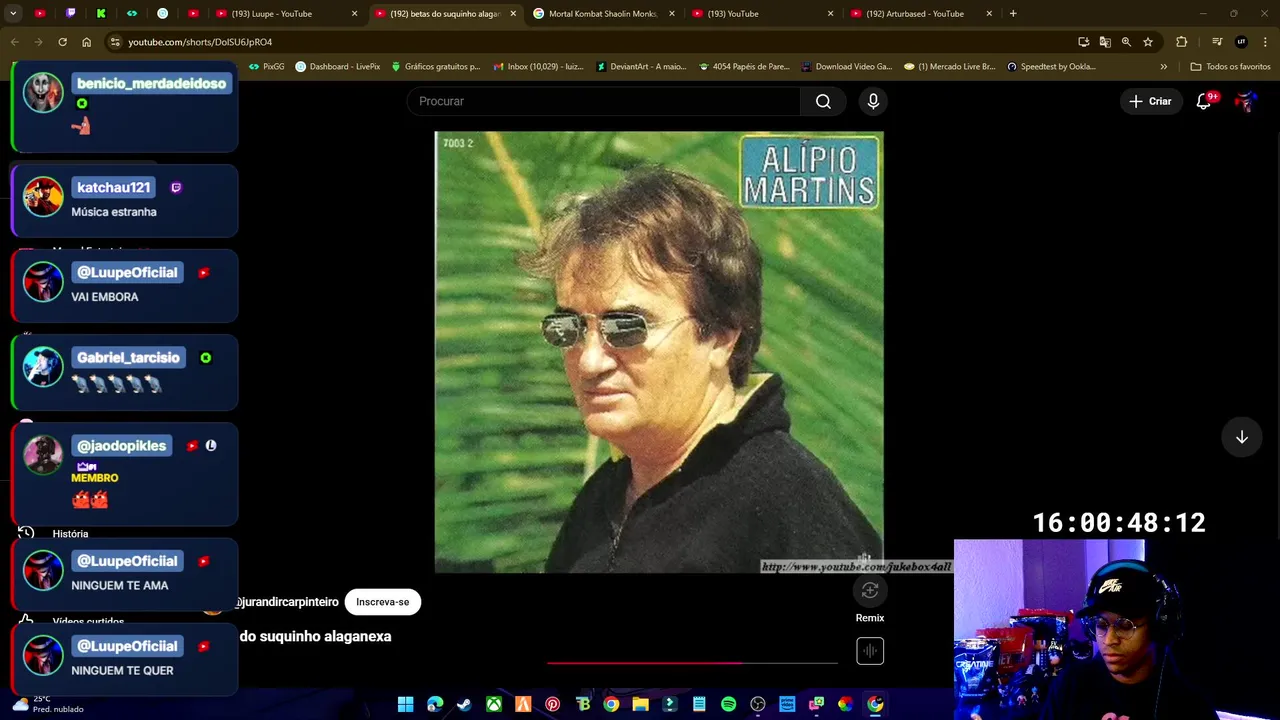Open the Dashboard - LivePix bookmark
Screen dimensions: 1280x720
click(338, 67)
